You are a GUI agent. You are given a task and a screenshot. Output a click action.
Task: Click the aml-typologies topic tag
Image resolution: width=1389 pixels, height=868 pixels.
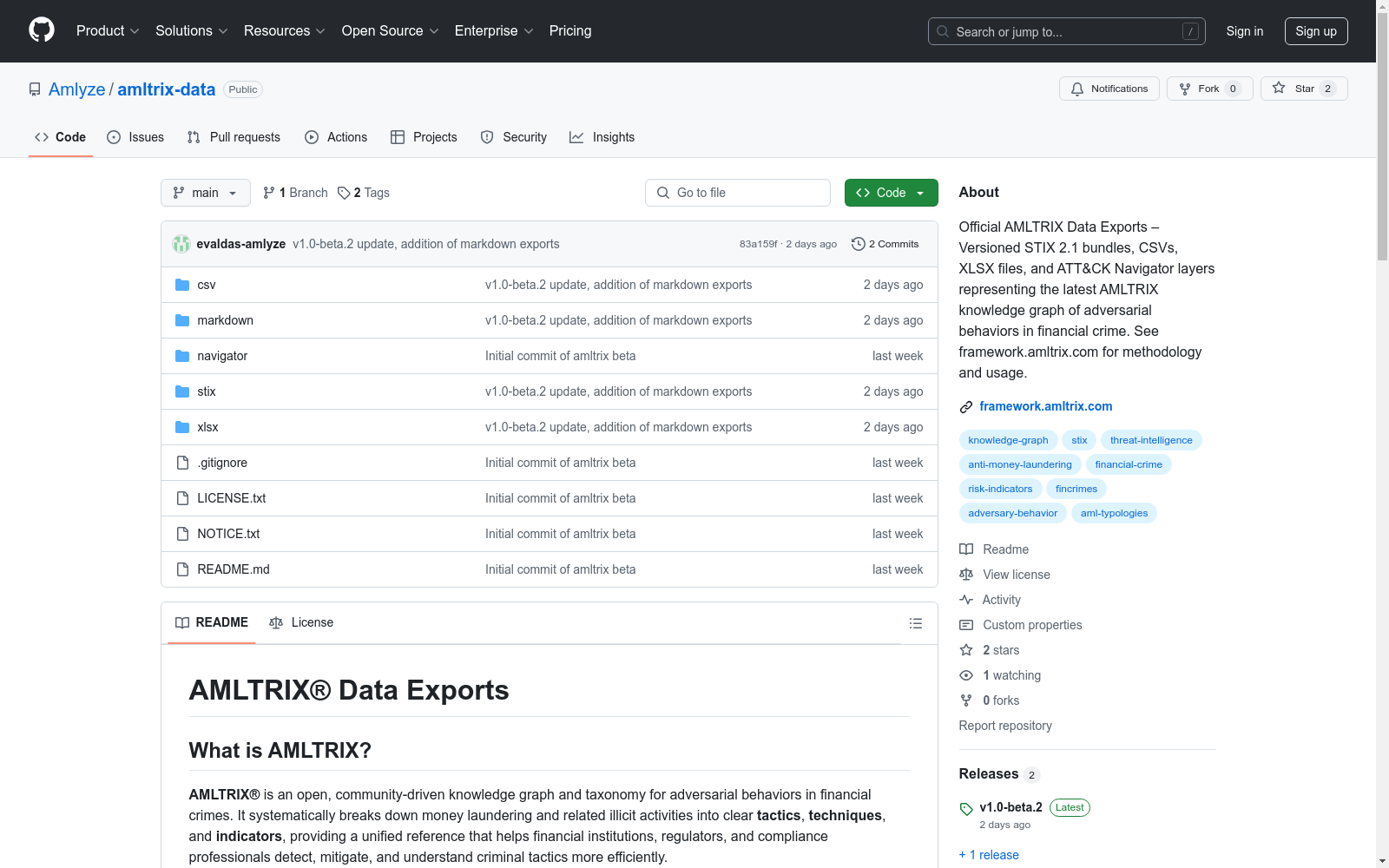pos(1114,513)
